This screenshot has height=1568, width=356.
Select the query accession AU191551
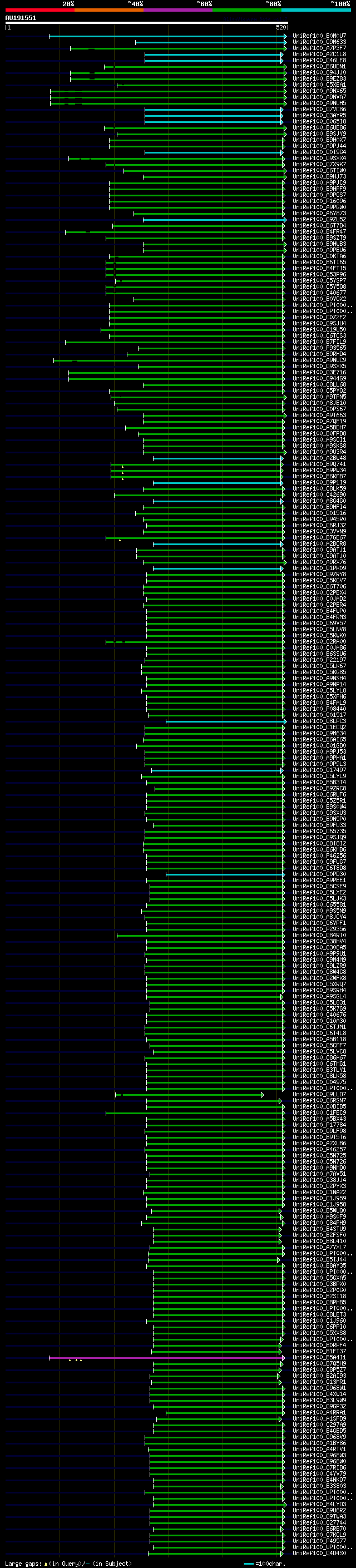click(21, 18)
